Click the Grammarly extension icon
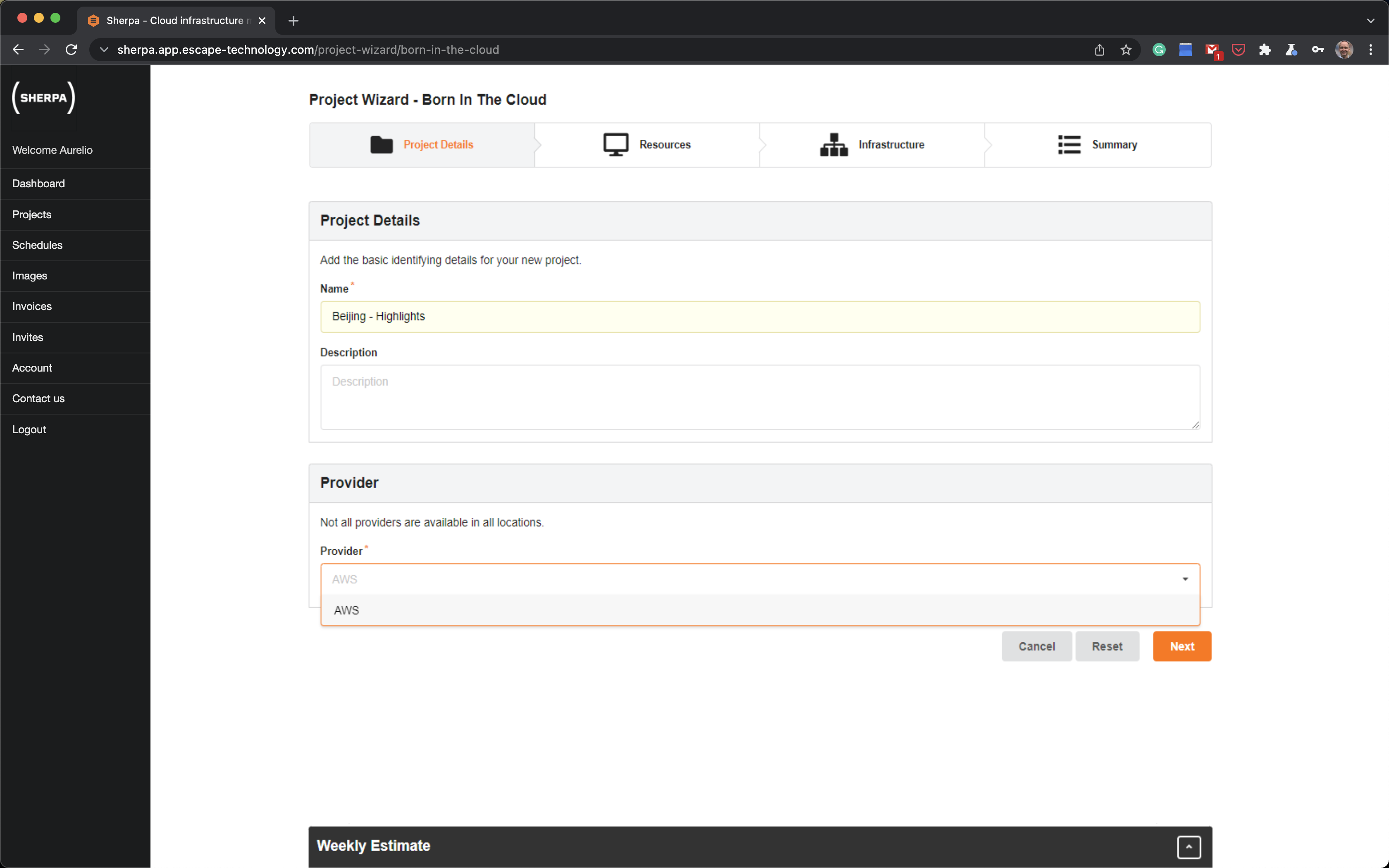Image resolution: width=1389 pixels, height=868 pixels. coord(1159,49)
